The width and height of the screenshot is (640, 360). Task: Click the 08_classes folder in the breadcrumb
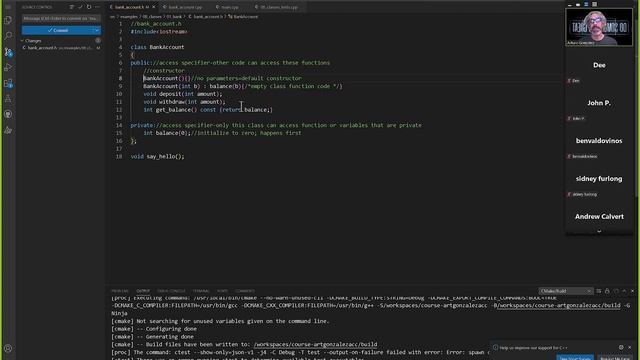click(x=152, y=17)
